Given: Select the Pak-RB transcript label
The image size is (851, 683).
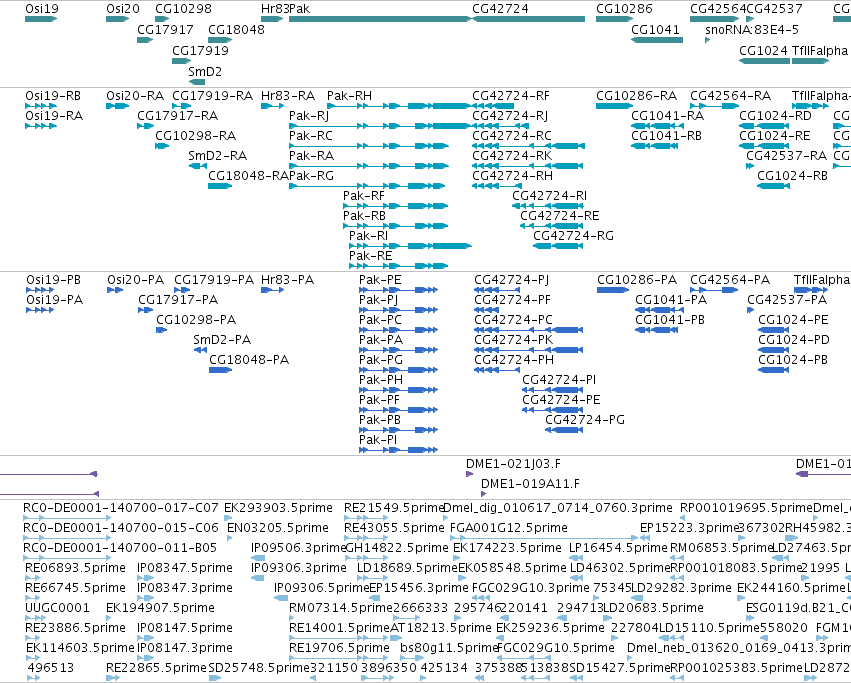Looking at the screenshot, I should pos(364,216).
